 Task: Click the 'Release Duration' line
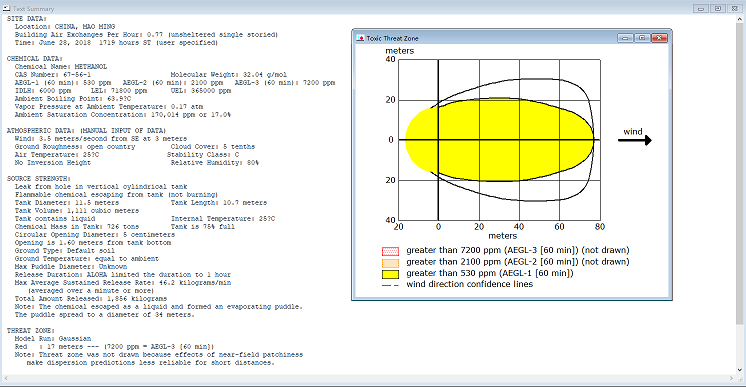tap(123, 275)
